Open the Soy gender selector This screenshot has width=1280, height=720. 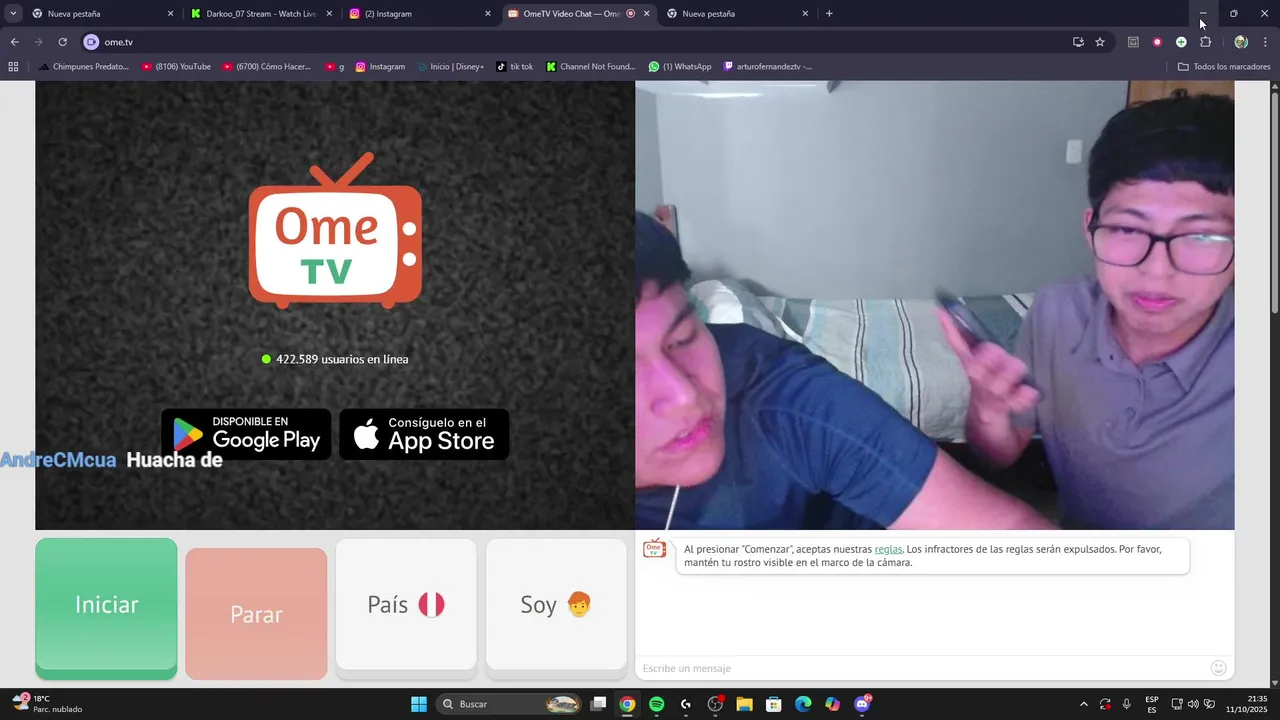556,604
